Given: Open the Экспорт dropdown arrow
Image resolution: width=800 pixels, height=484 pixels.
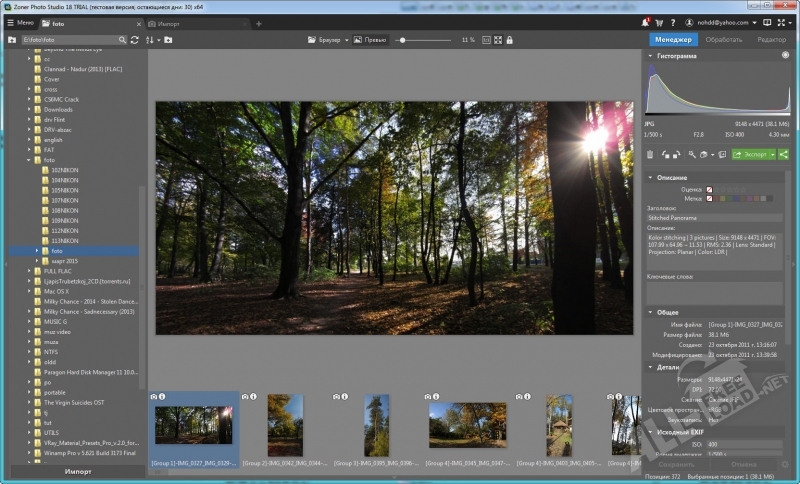Looking at the screenshot, I should [x=771, y=155].
